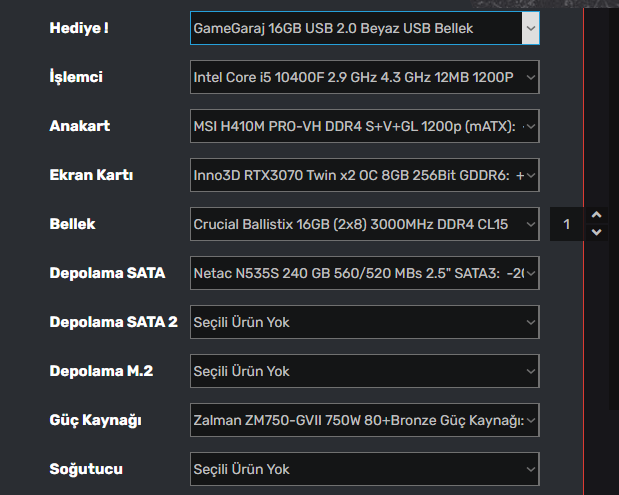Image resolution: width=619 pixels, height=495 pixels.
Task: Click the chevron arrow on Depolama M.2 dropdown
Action: pos(530,371)
